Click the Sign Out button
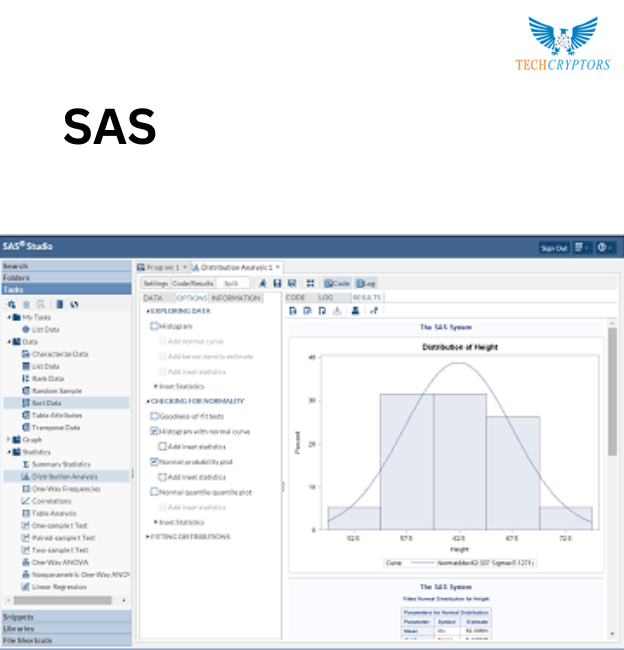The height and width of the screenshot is (650, 624). [x=554, y=248]
